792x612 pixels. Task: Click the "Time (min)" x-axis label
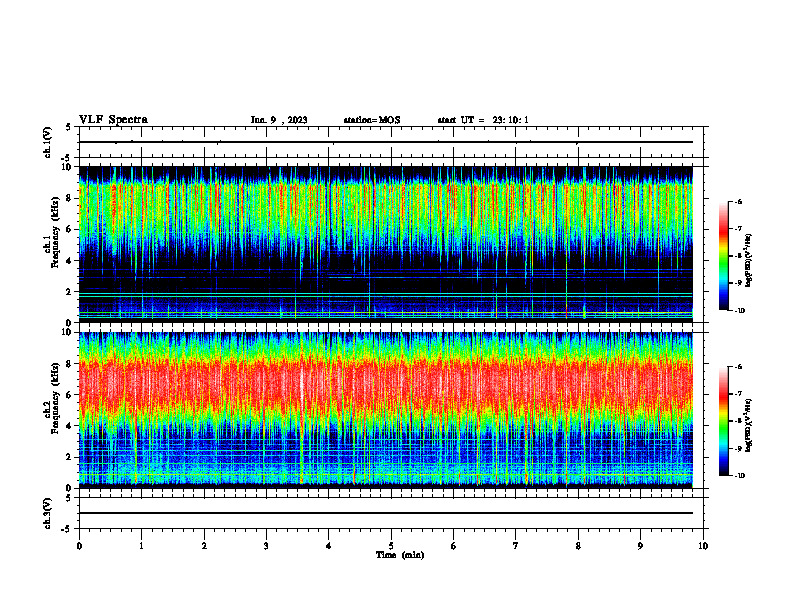(400, 555)
